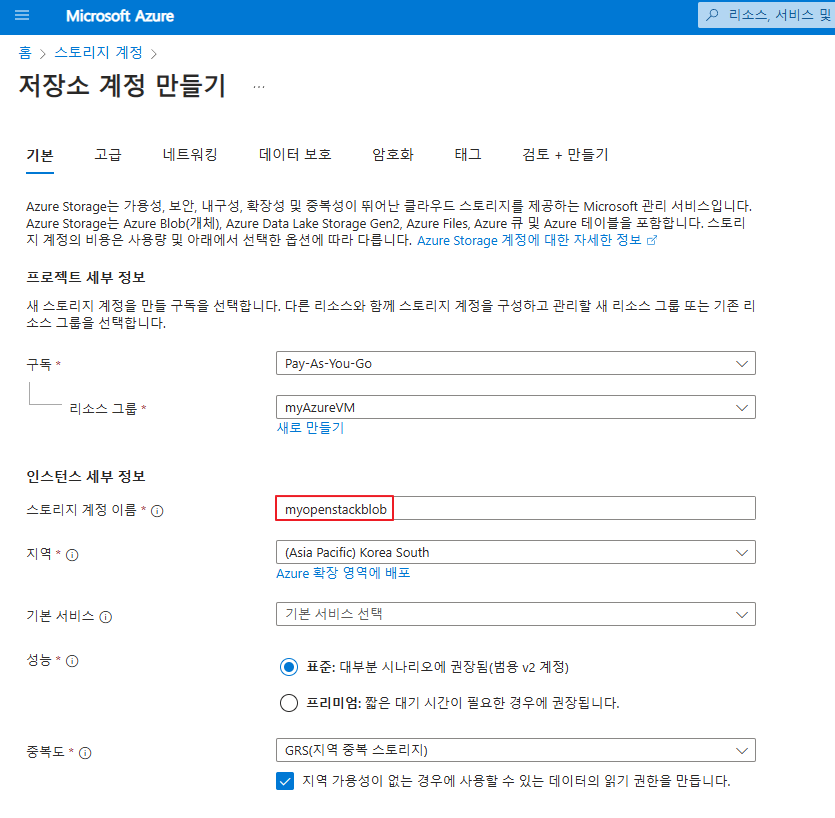The width and height of the screenshot is (835, 818).
Task: Show info tooltip for 중복도
Action: [x=85, y=753]
